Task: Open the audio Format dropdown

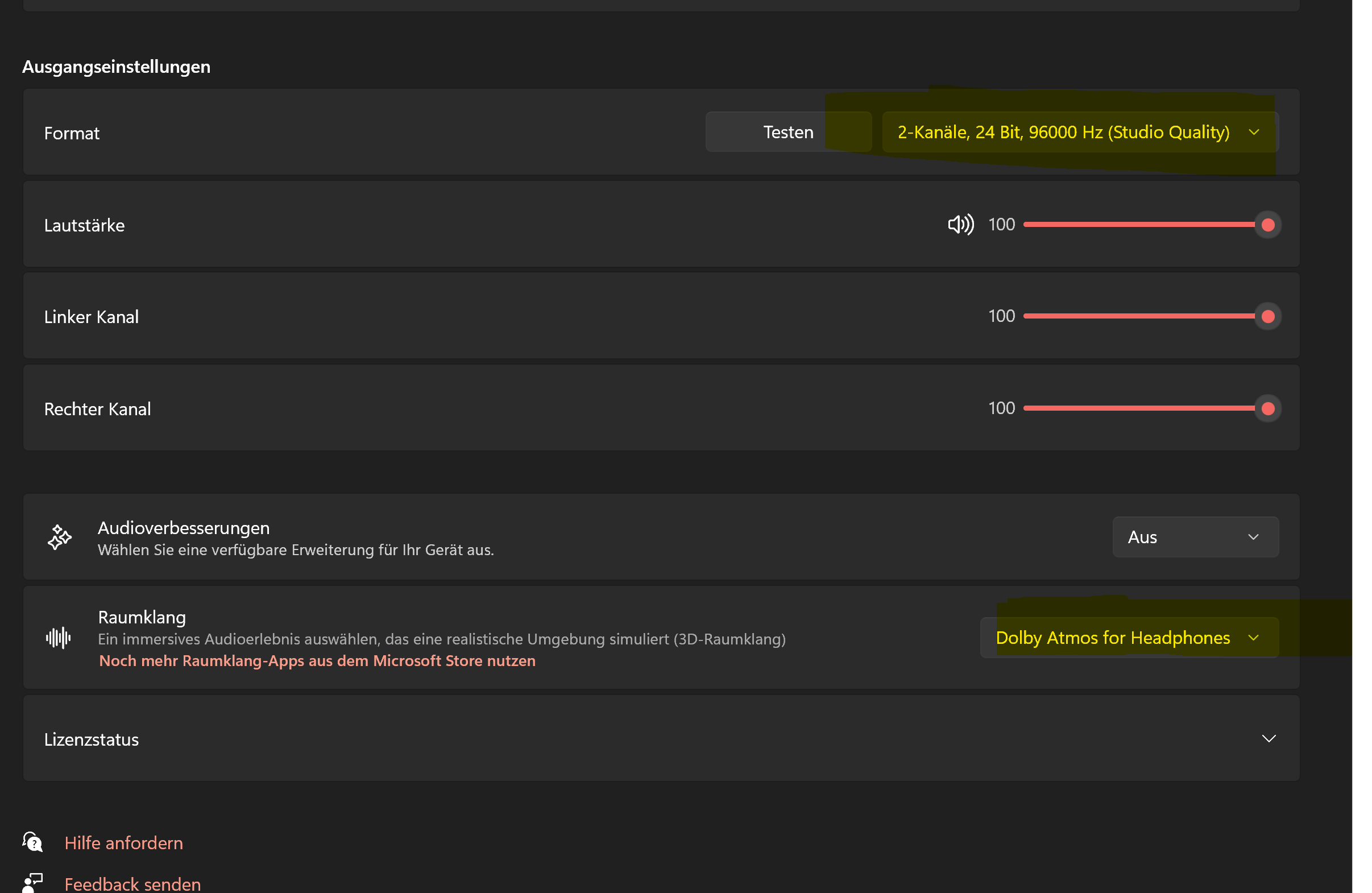Action: 1080,132
